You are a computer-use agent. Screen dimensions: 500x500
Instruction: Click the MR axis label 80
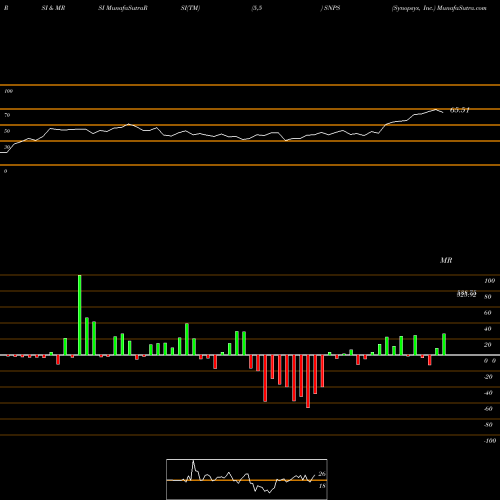pos(488,297)
